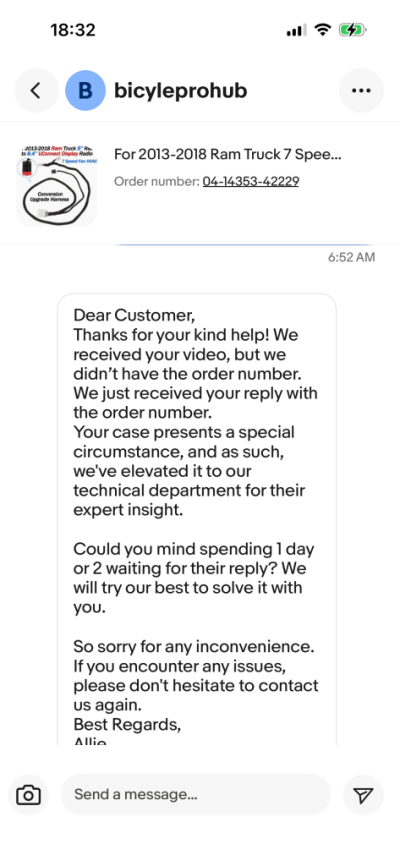Image resolution: width=400 pixels, height=866 pixels.
Task: Focus the 'Send a message...' text field
Action: tap(196, 795)
